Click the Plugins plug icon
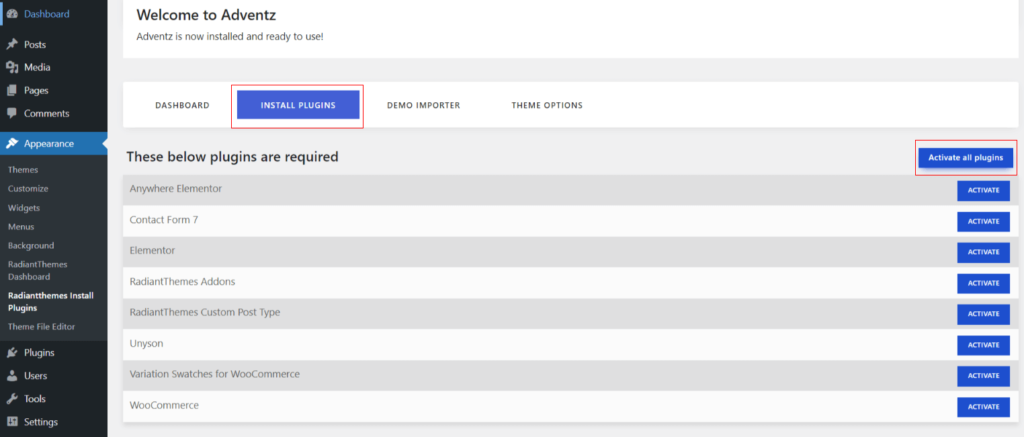The height and width of the screenshot is (437, 1024). click(x=12, y=353)
